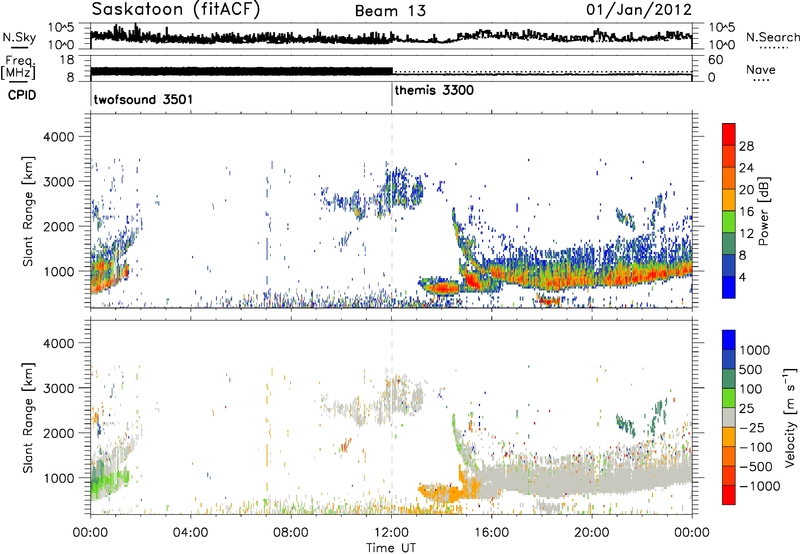This screenshot has height=554, width=800.
Task: Click the '60' tick of Nave axis
Action: (716, 60)
